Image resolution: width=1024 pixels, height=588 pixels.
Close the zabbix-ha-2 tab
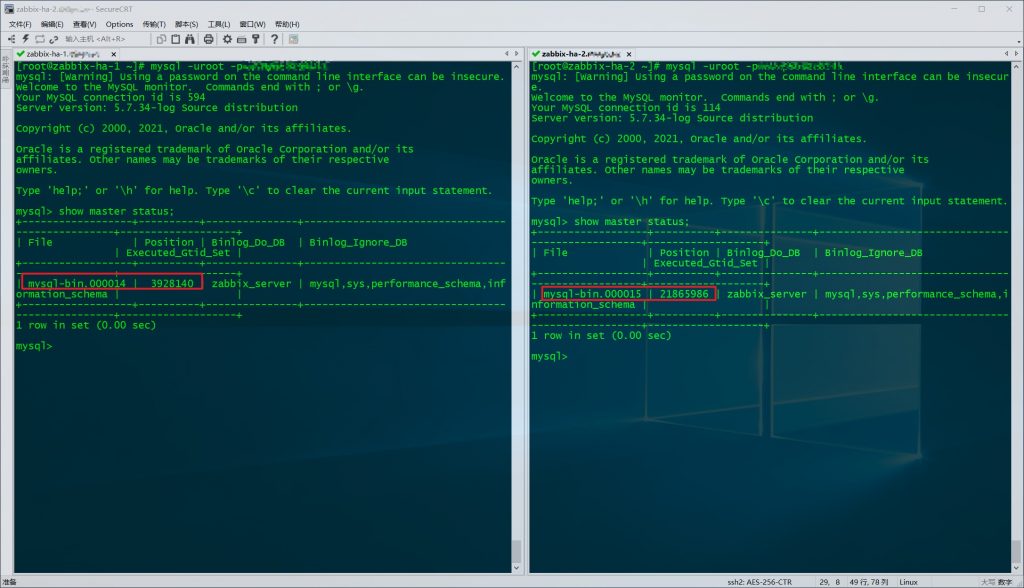click(x=629, y=54)
